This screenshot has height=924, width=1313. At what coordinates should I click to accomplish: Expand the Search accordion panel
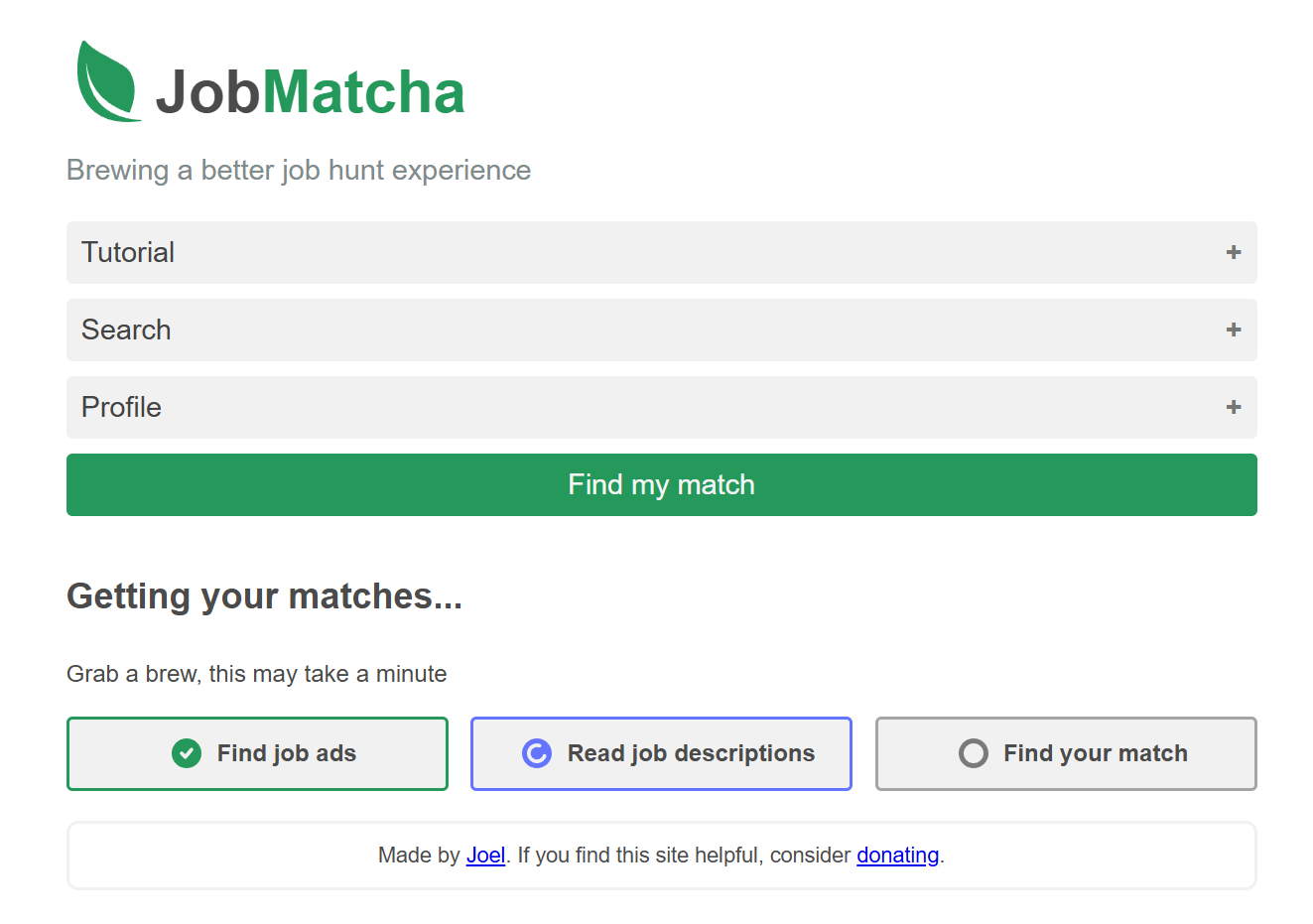click(x=662, y=330)
